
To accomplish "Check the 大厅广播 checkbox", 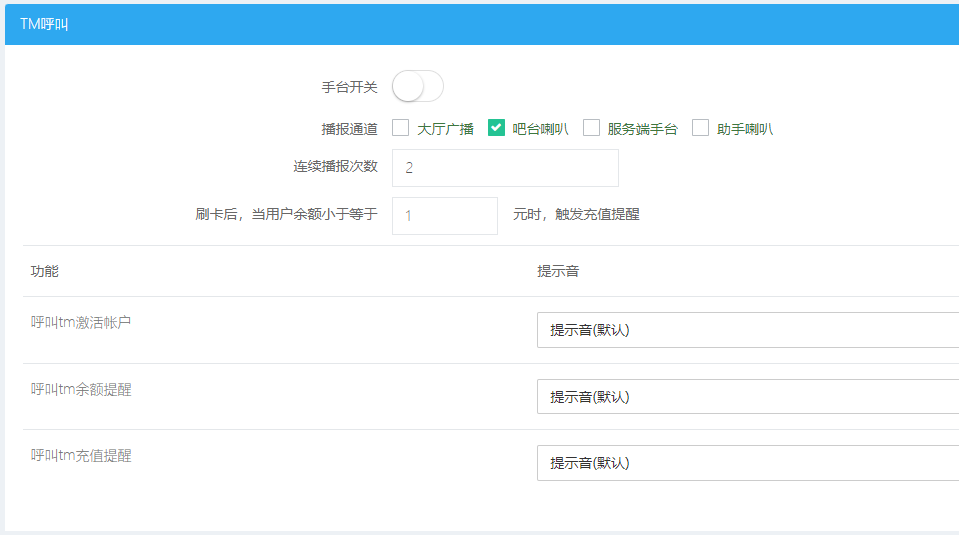I will pos(401,128).
